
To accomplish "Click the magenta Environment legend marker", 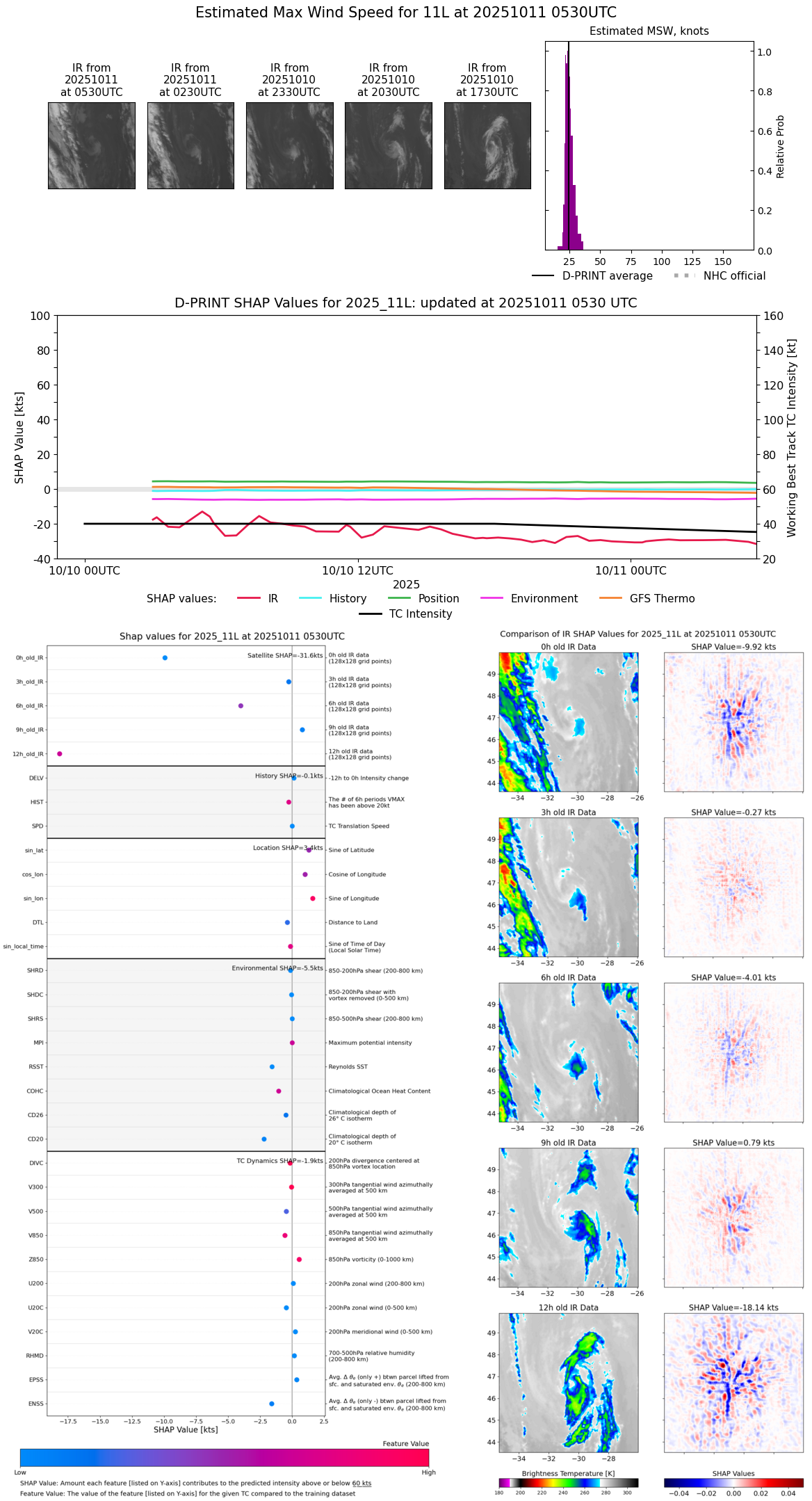I will coord(492,598).
